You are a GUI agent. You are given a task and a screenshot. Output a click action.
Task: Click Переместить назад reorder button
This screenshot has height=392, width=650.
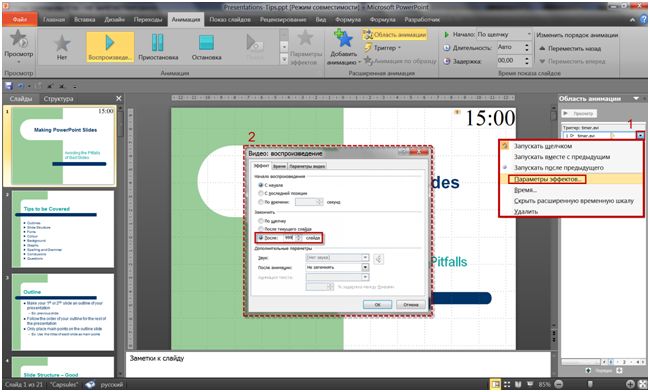point(570,48)
